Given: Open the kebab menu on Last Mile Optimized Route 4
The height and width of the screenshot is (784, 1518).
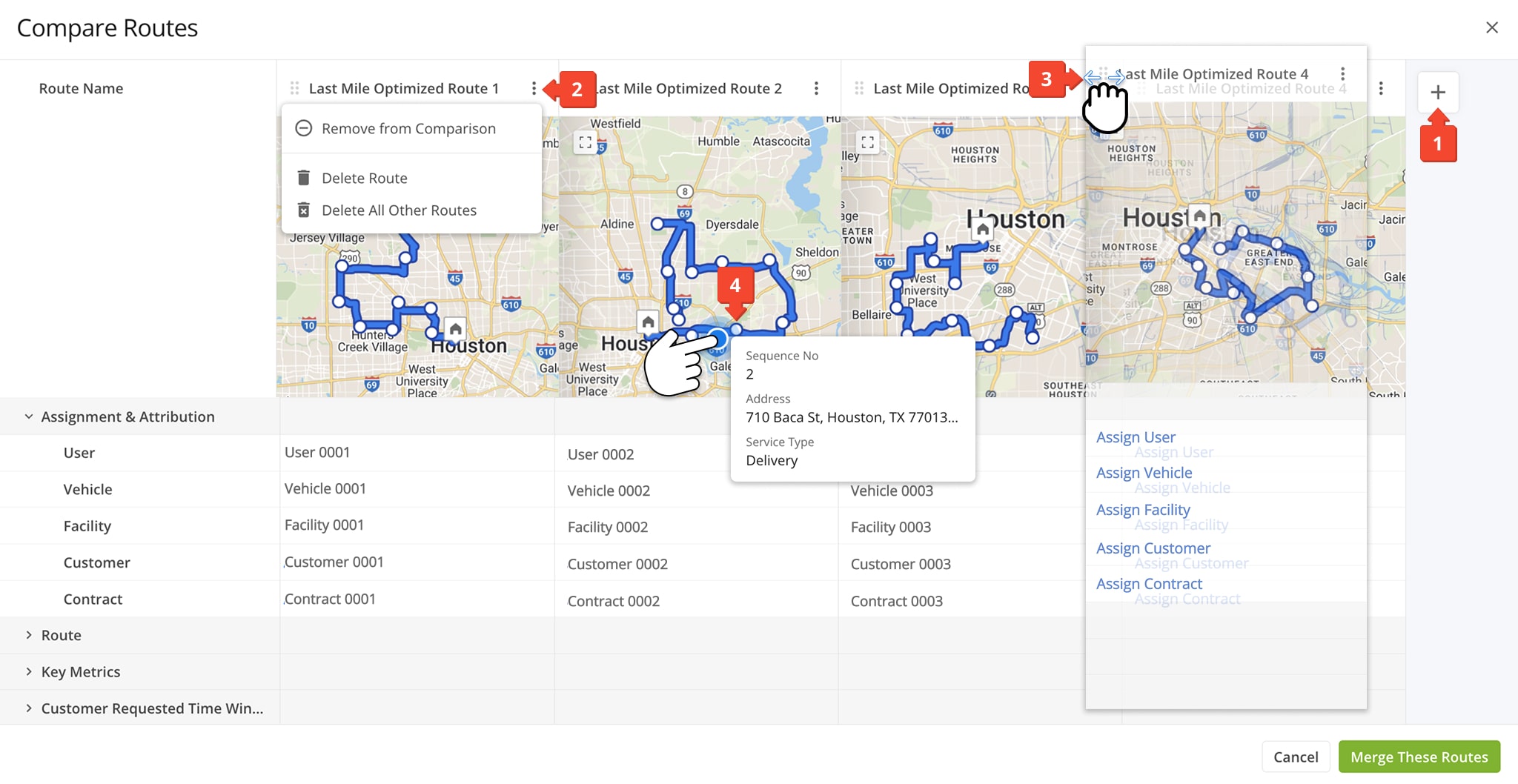Looking at the screenshot, I should point(1342,73).
